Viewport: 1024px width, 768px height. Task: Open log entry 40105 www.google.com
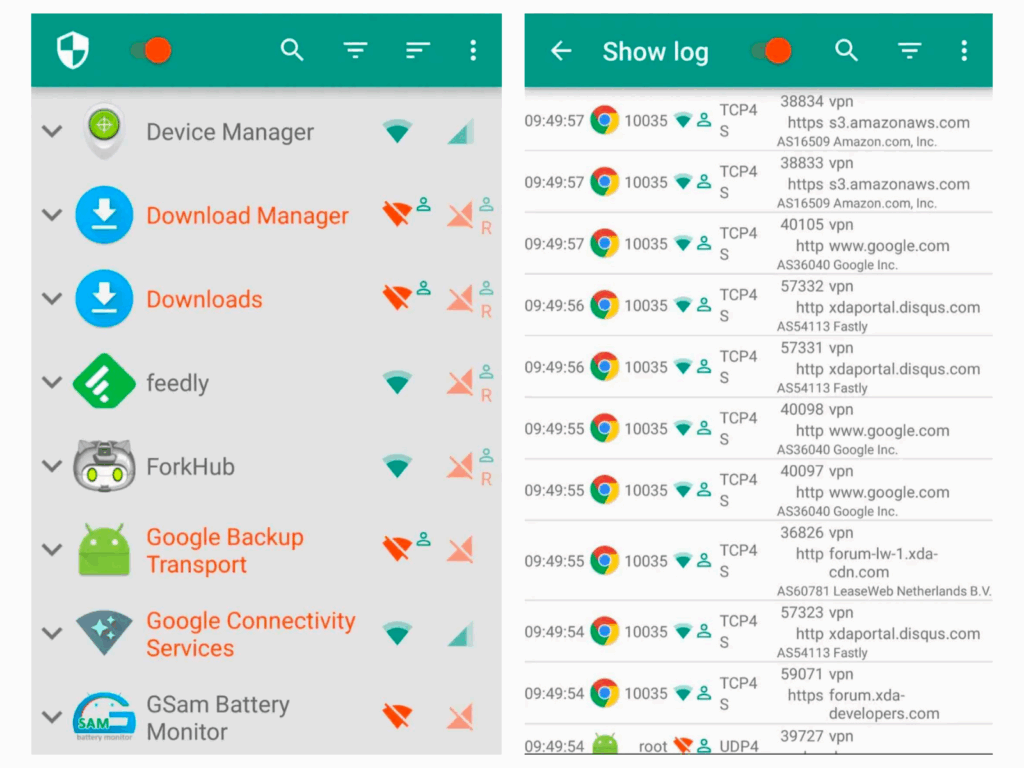click(758, 244)
